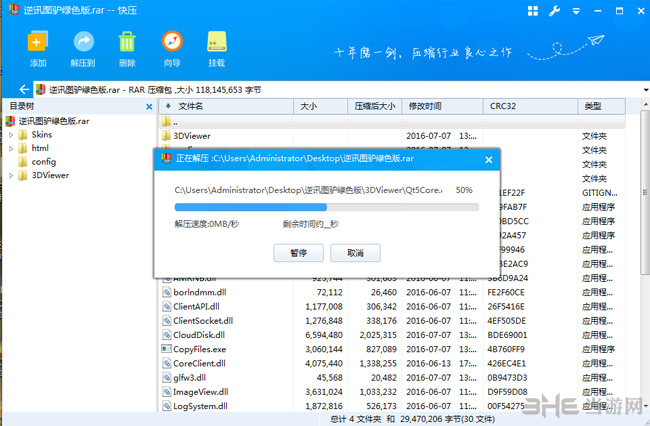Sort by 文件名 column header
This screenshot has height=426, width=650.
[x=226, y=106]
